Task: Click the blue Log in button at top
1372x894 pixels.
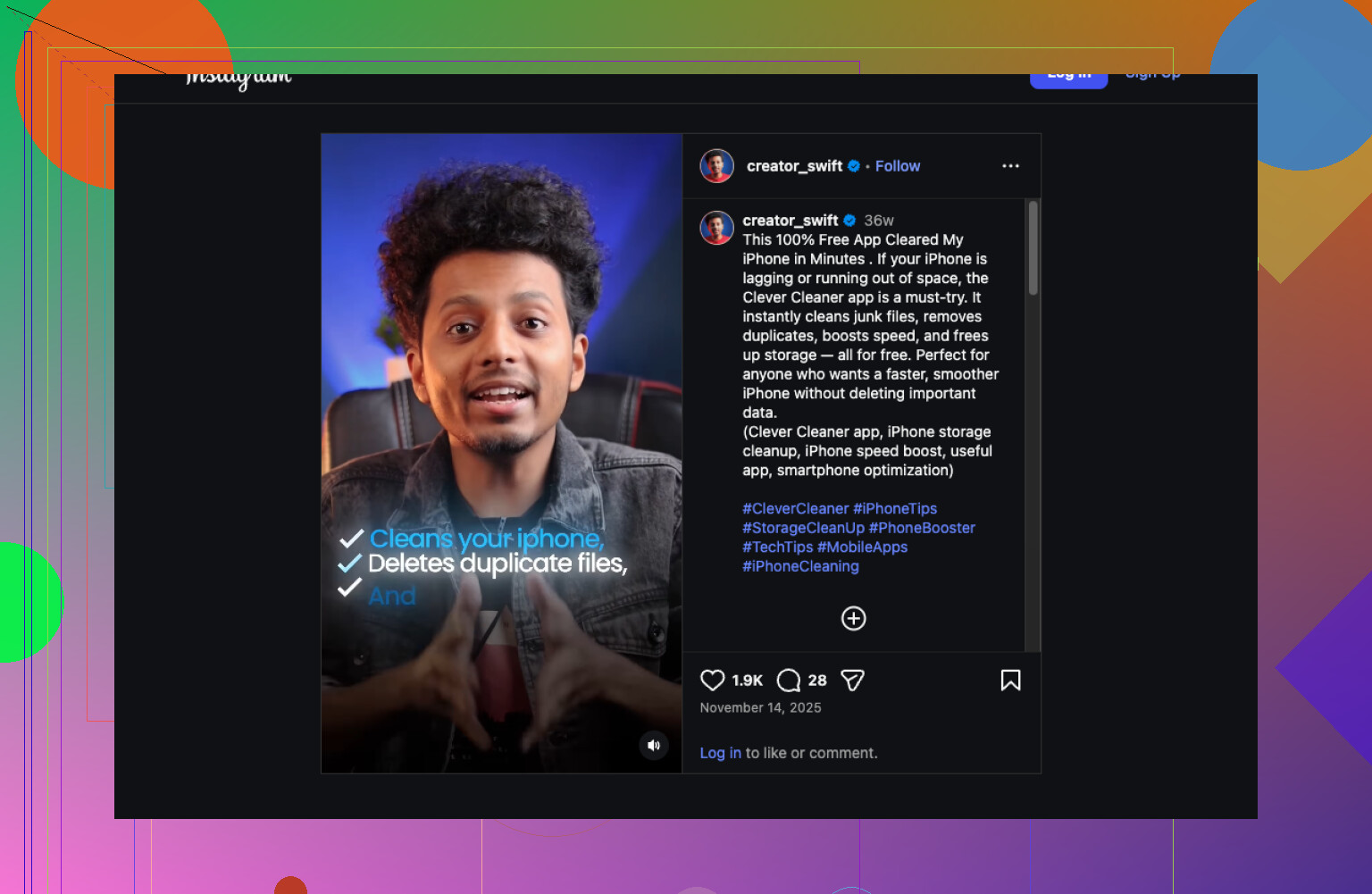Action: coord(1069,80)
